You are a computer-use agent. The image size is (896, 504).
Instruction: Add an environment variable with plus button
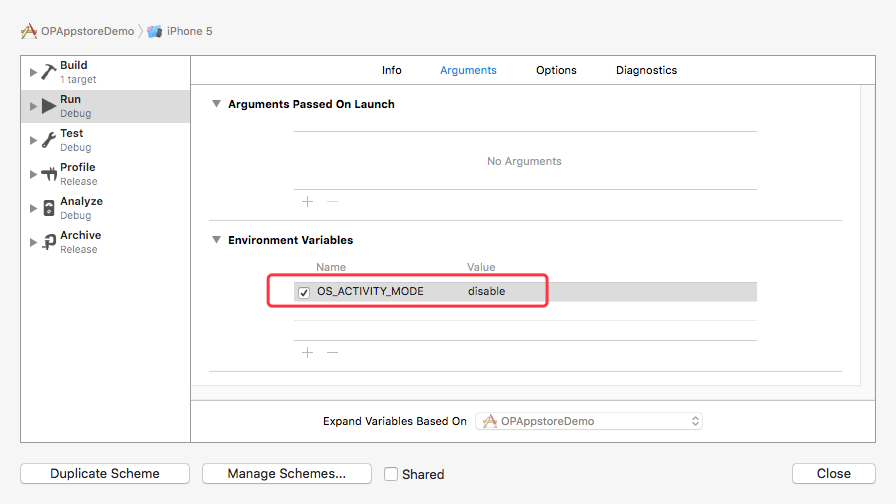pos(307,352)
